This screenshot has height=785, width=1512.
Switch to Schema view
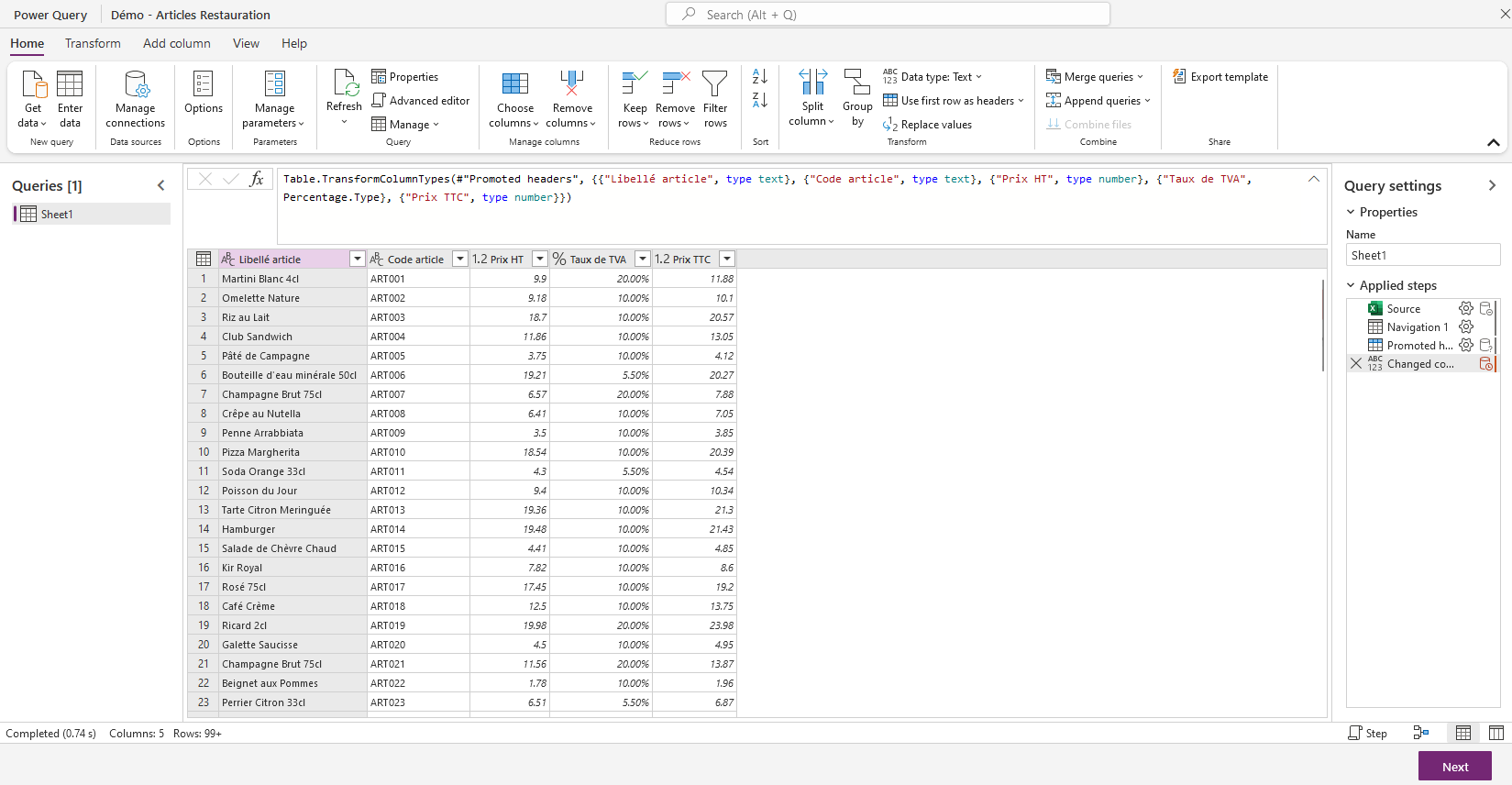tap(1496, 733)
